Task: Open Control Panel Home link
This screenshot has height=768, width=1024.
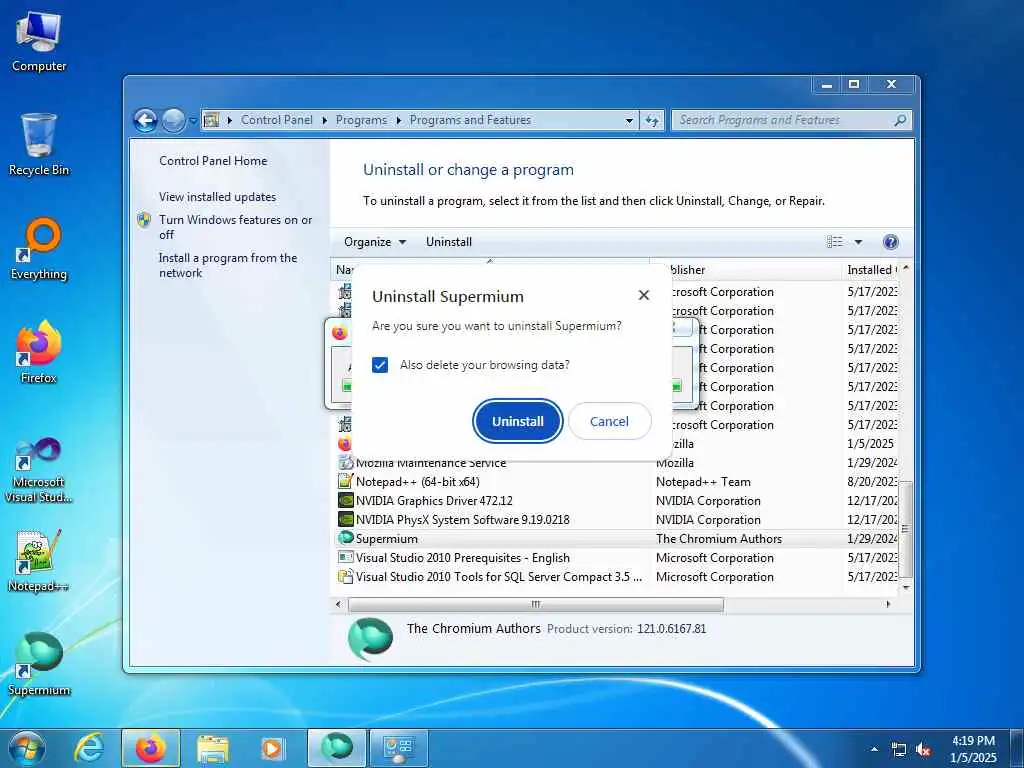Action: (213, 161)
